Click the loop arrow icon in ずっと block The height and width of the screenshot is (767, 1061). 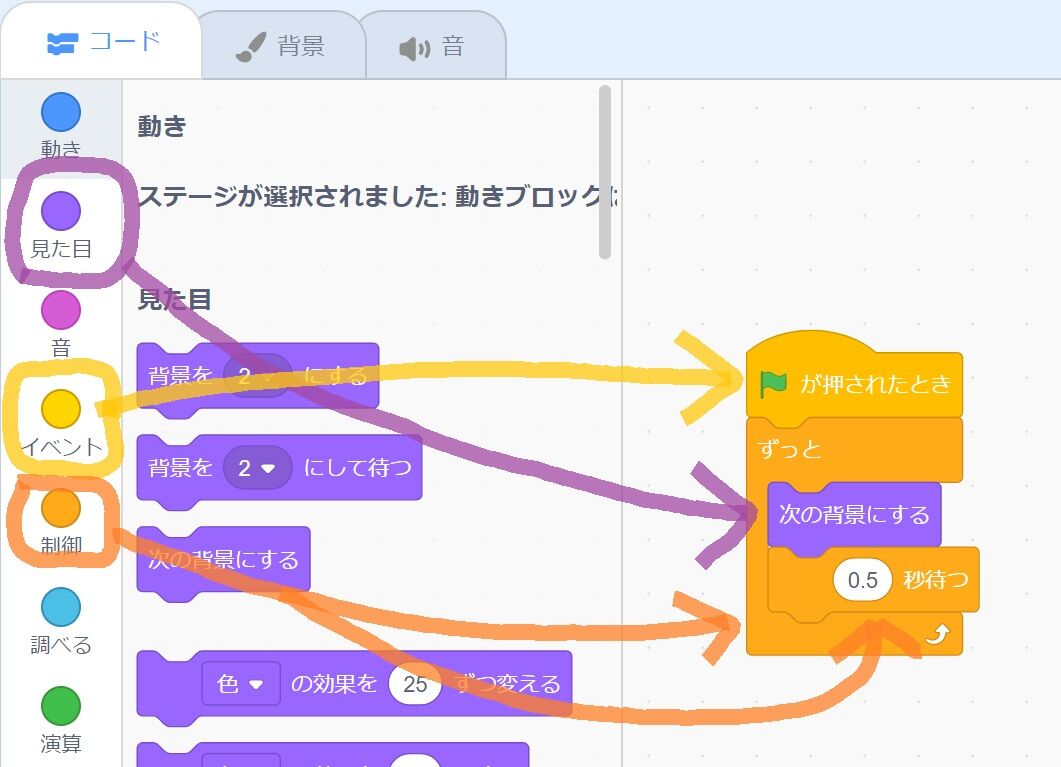click(938, 634)
